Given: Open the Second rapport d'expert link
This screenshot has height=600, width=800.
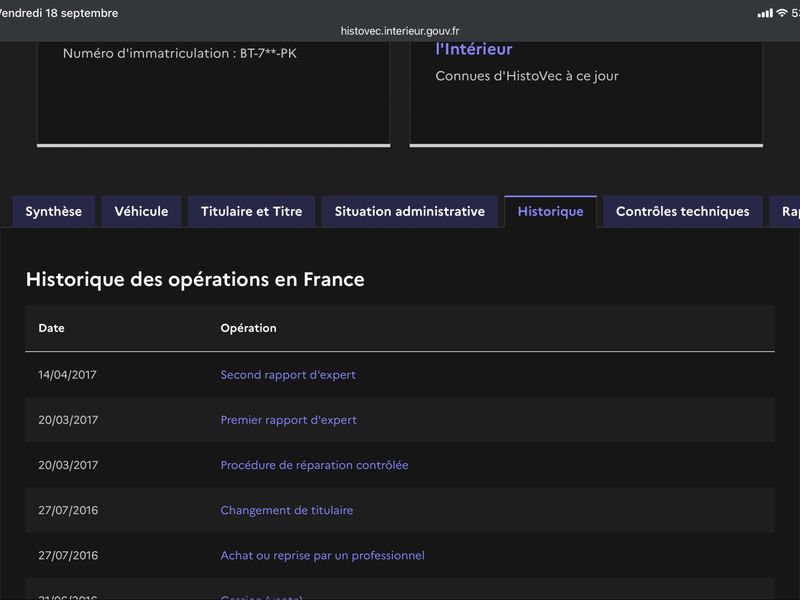Looking at the screenshot, I should [288, 374].
